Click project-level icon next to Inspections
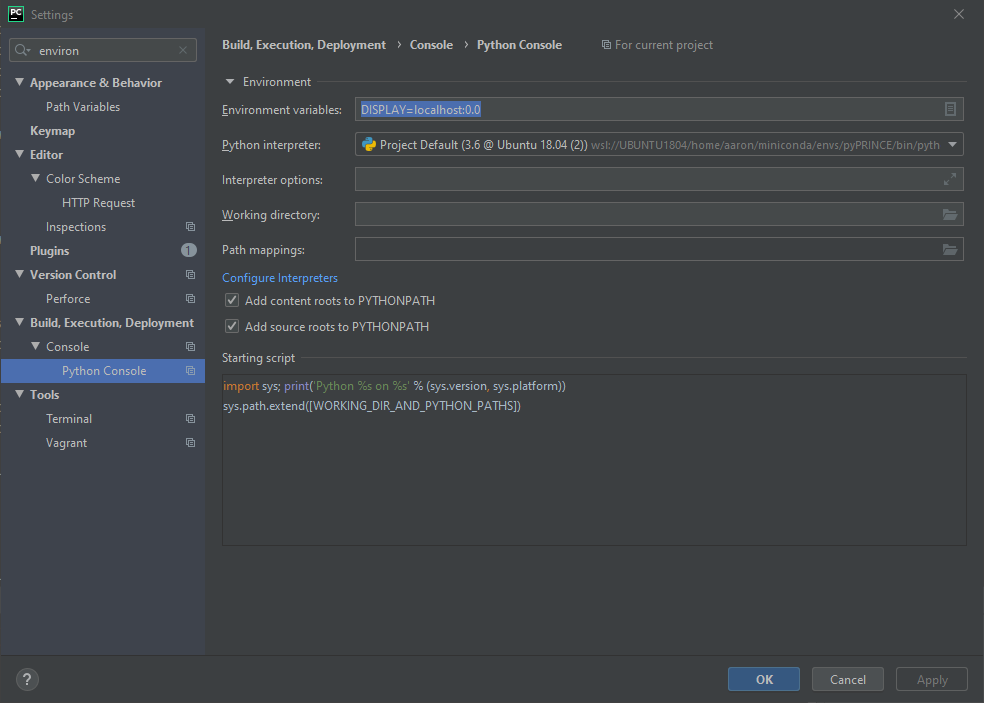This screenshot has height=703, width=984. click(190, 227)
